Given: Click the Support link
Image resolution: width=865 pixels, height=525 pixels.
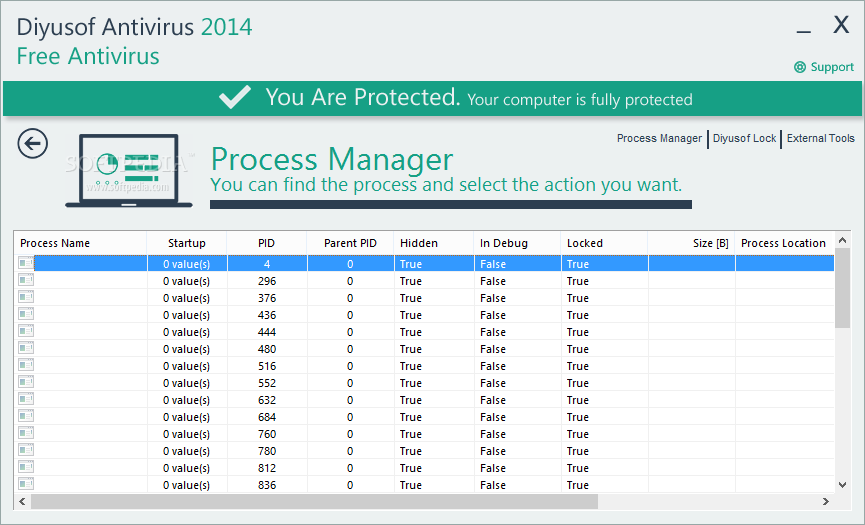Looking at the screenshot, I should (x=832, y=67).
